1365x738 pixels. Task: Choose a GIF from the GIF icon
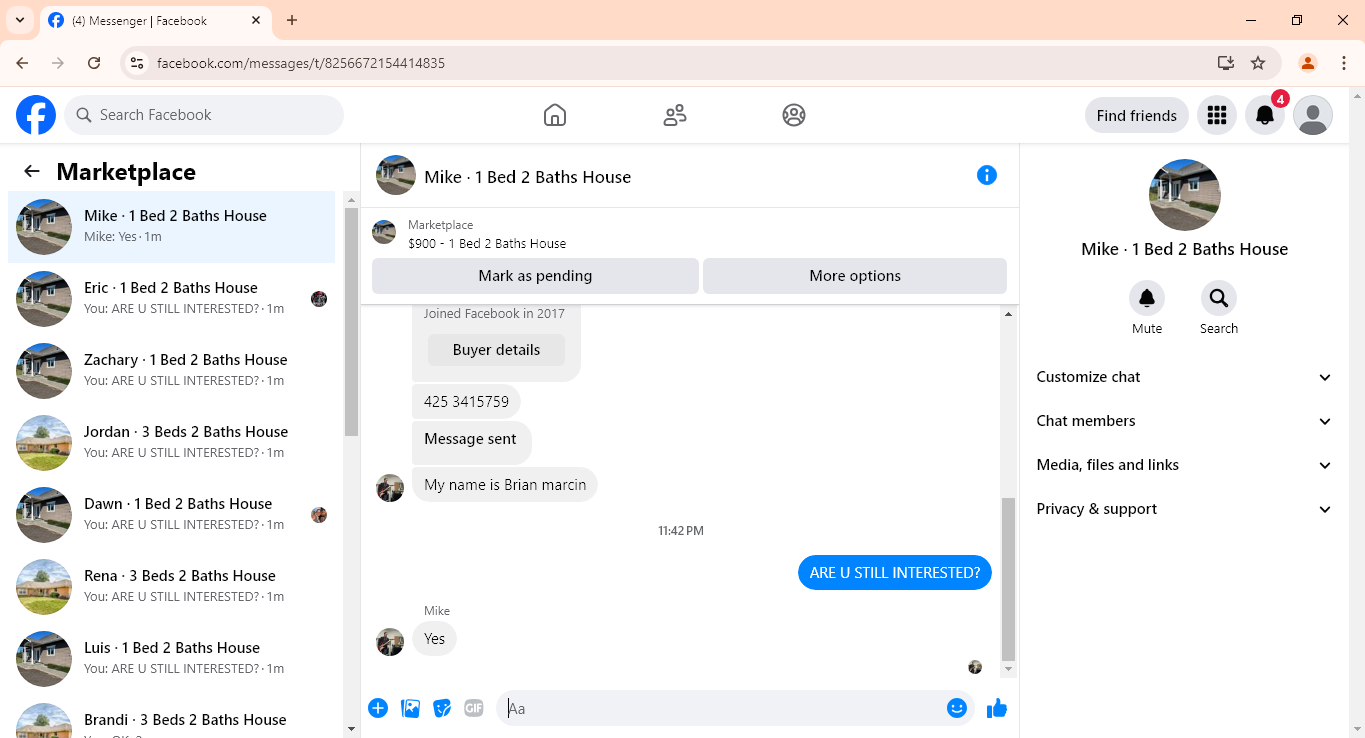click(x=474, y=708)
